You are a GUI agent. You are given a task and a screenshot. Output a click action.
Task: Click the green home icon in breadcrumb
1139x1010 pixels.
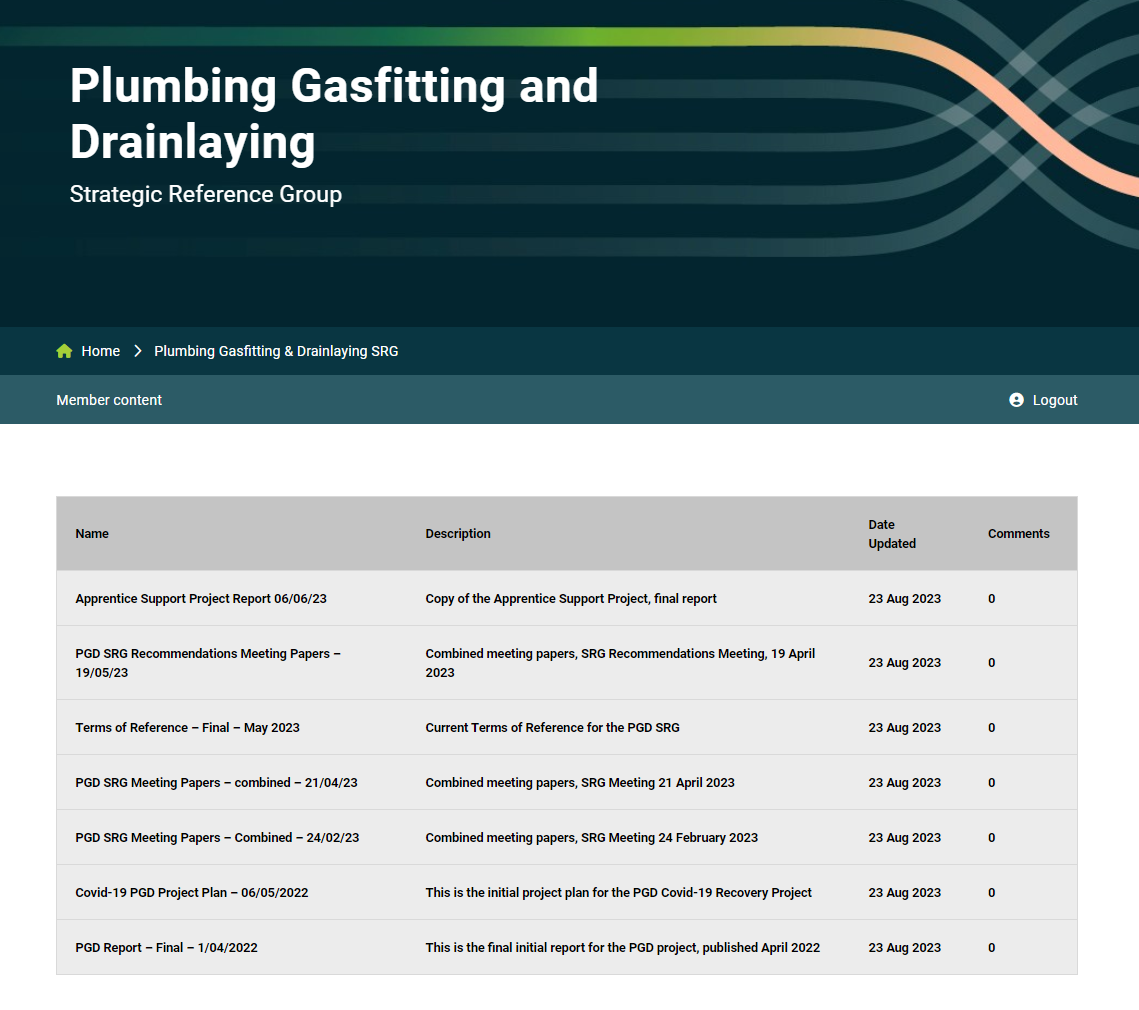coord(64,351)
